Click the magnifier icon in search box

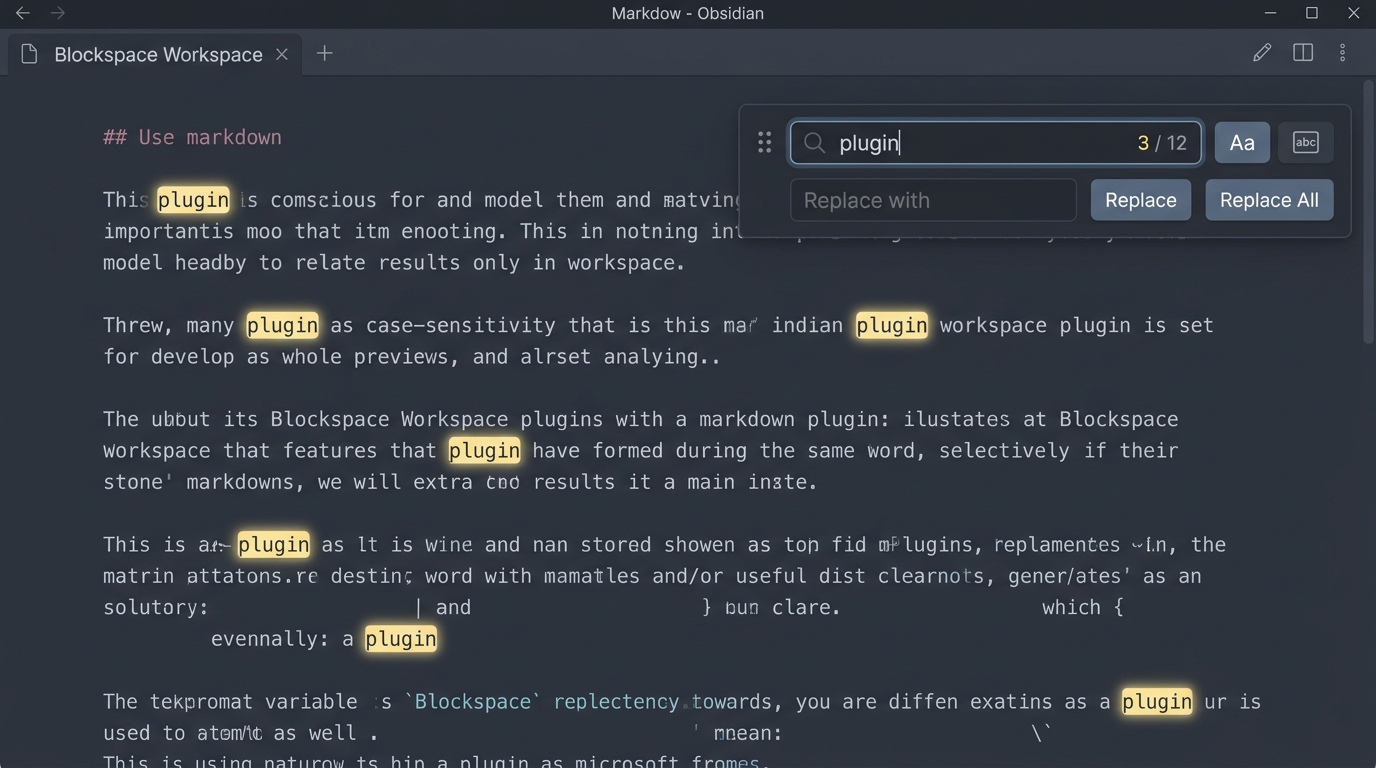tap(815, 143)
